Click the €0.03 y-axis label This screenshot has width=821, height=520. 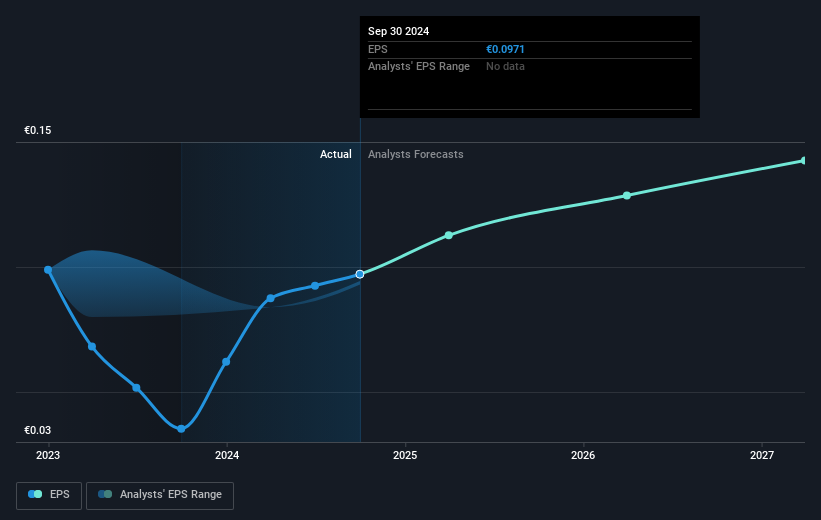click(x=38, y=430)
